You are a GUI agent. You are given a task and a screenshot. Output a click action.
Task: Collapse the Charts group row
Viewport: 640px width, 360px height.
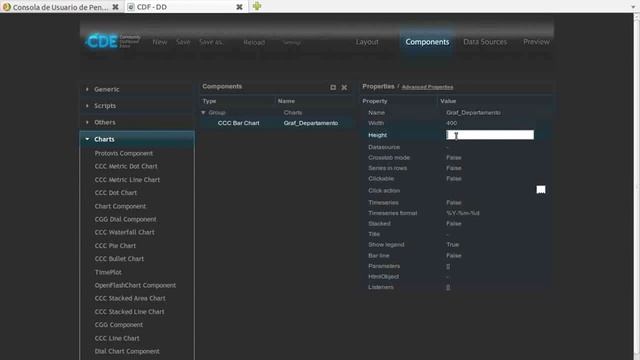tap(204, 112)
